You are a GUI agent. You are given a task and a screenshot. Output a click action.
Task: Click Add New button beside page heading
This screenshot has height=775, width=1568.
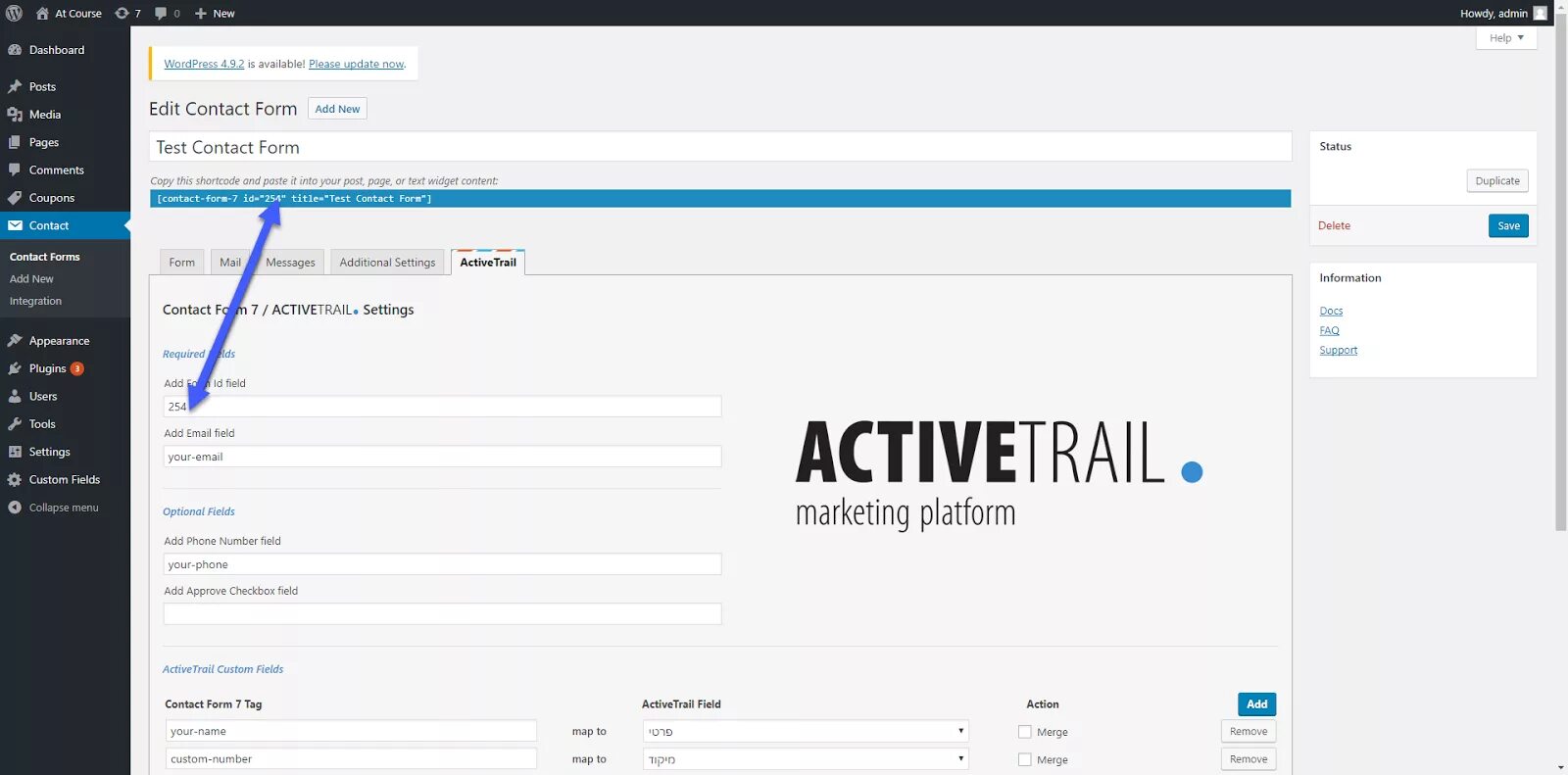tap(337, 109)
